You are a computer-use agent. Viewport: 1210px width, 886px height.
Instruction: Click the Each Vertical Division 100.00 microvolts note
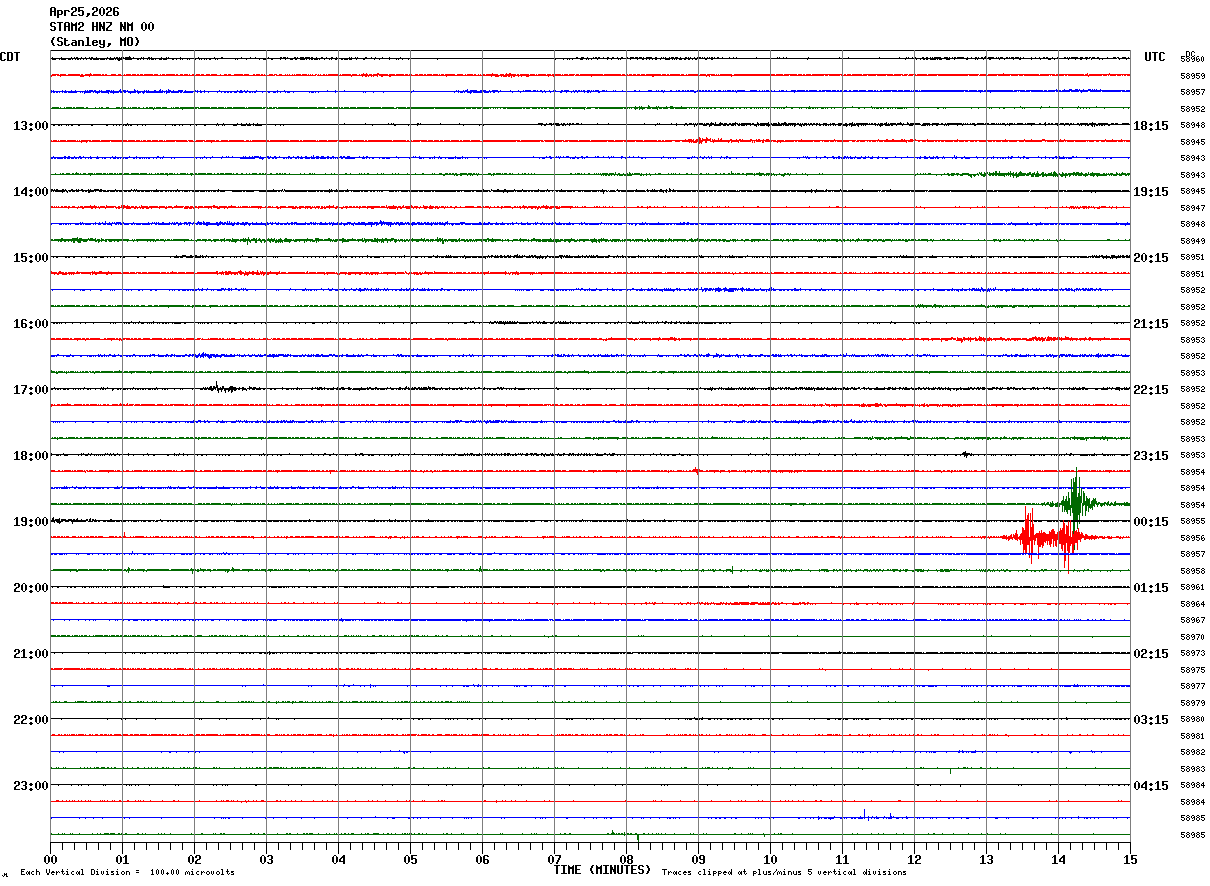point(127,873)
